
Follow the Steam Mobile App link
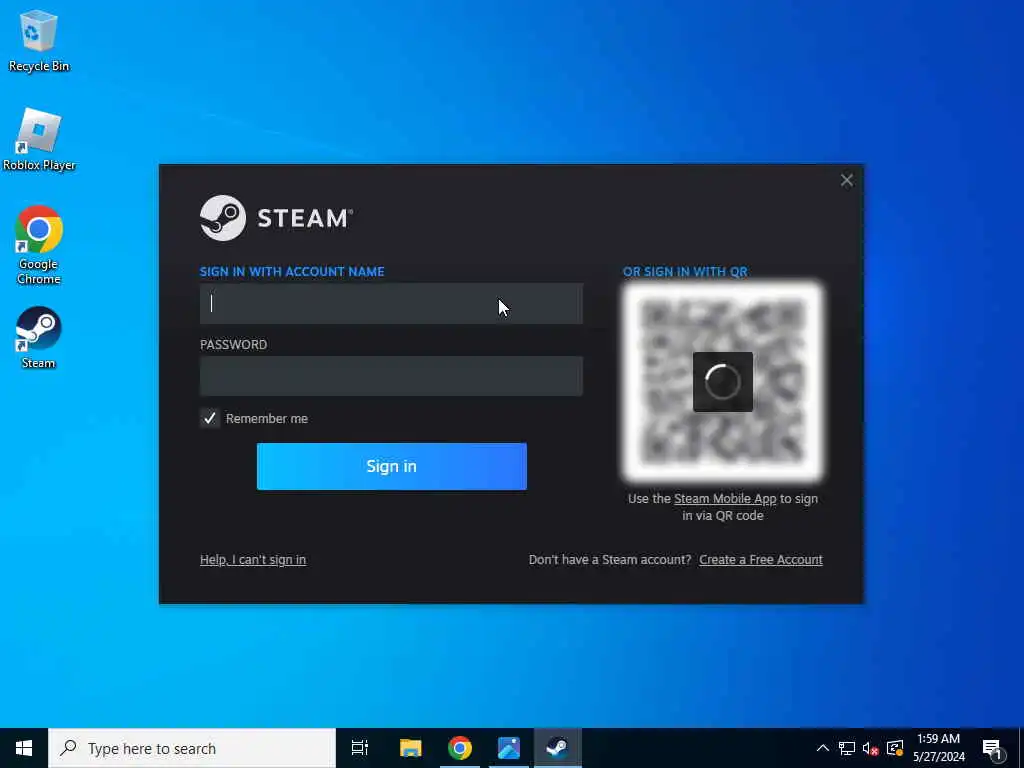coord(725,499)
